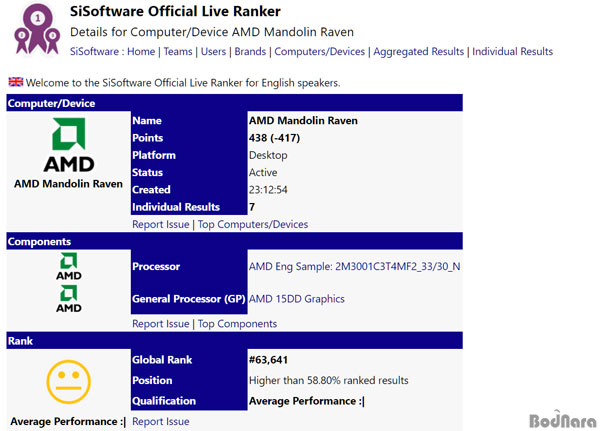Click the Points row label
This screenshot has width=600, height=431.
148,138
